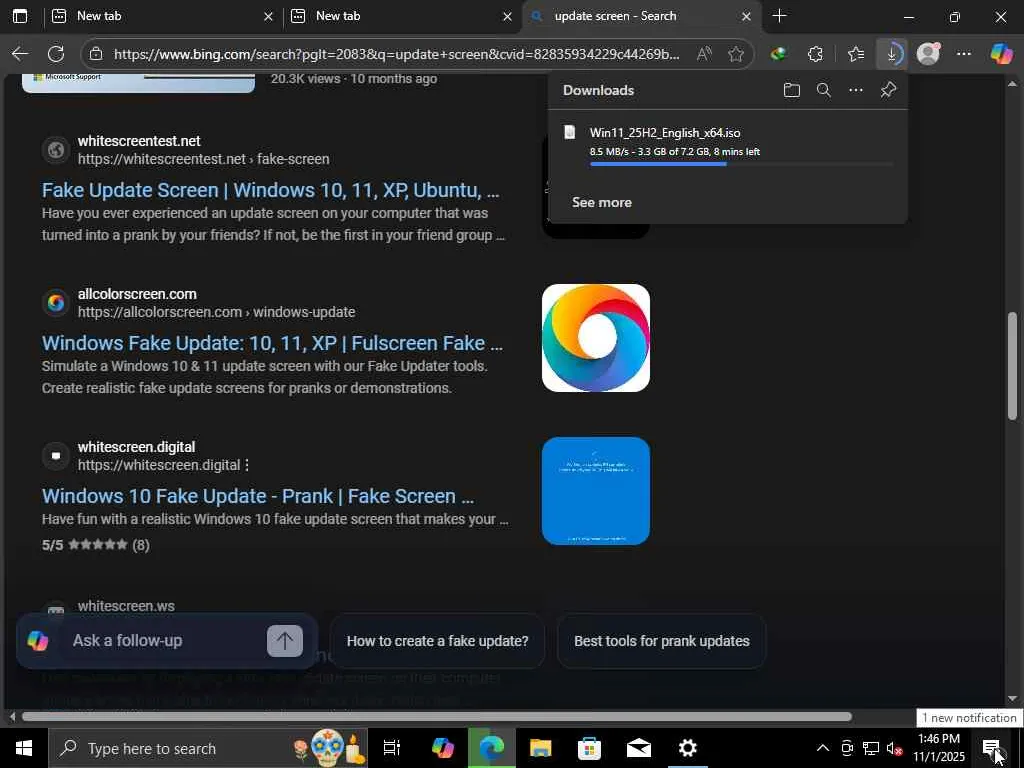
Task: Open downloads folder from Downloads panel
Action: pos(792,90)
